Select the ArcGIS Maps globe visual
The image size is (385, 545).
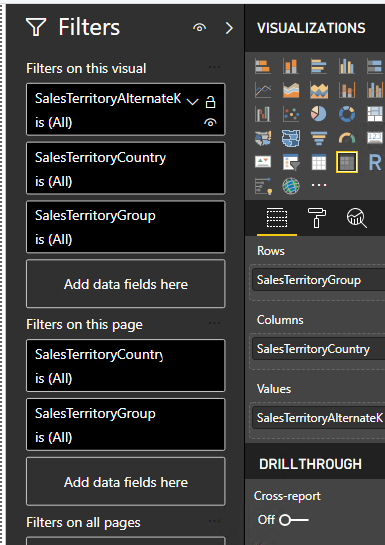tap(290, 186)
